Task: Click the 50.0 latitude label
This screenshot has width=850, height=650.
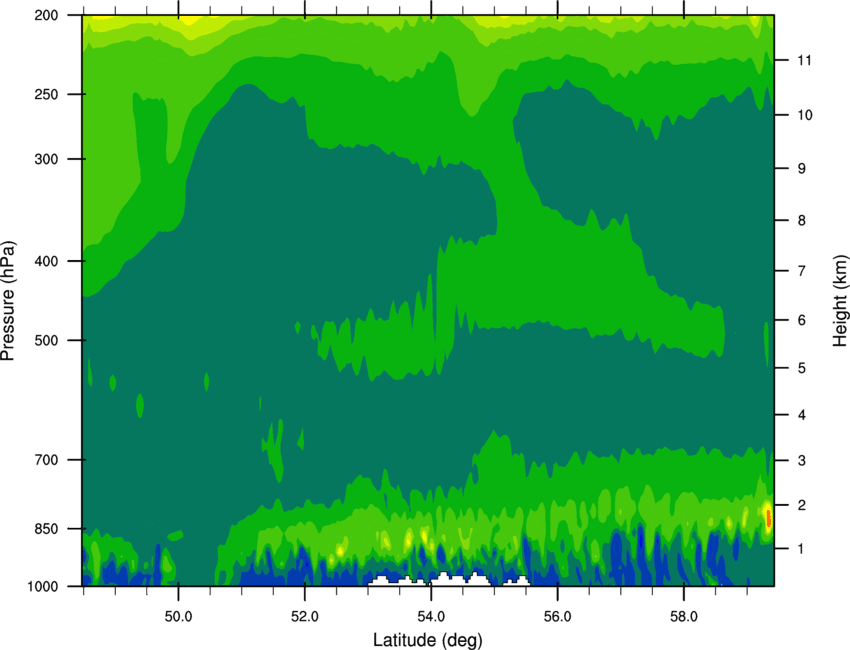Action: click(x=178, y=617)
